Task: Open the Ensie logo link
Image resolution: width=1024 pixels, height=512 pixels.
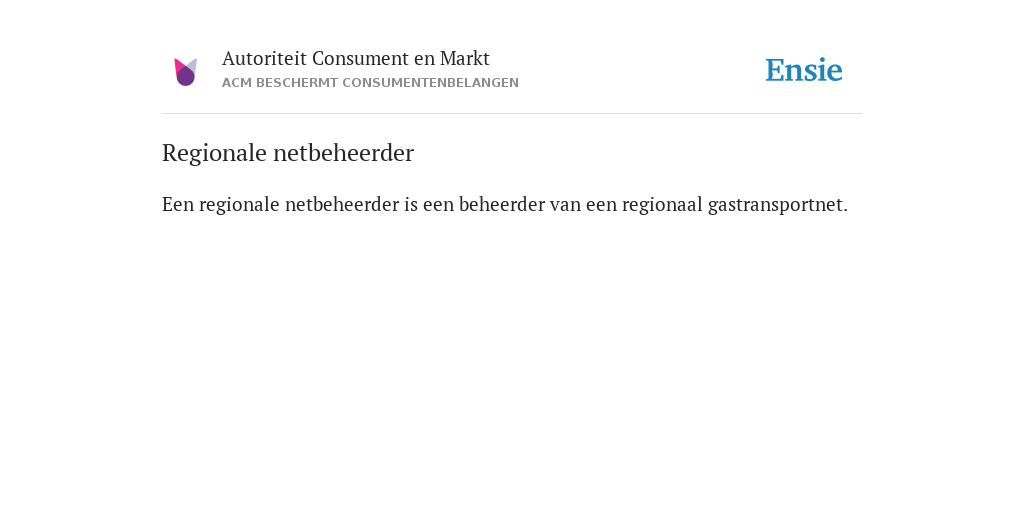Action: click(804, 70)
